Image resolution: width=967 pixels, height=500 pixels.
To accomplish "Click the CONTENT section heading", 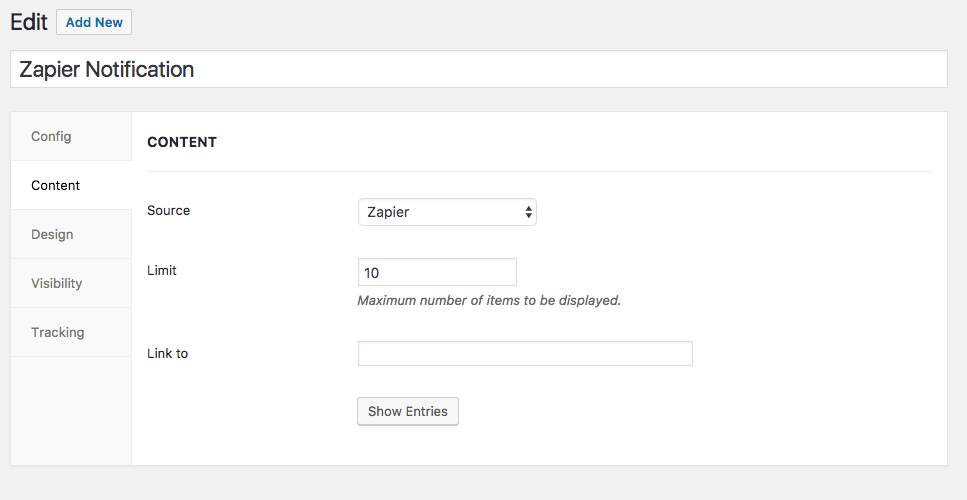I will [182, 142].
